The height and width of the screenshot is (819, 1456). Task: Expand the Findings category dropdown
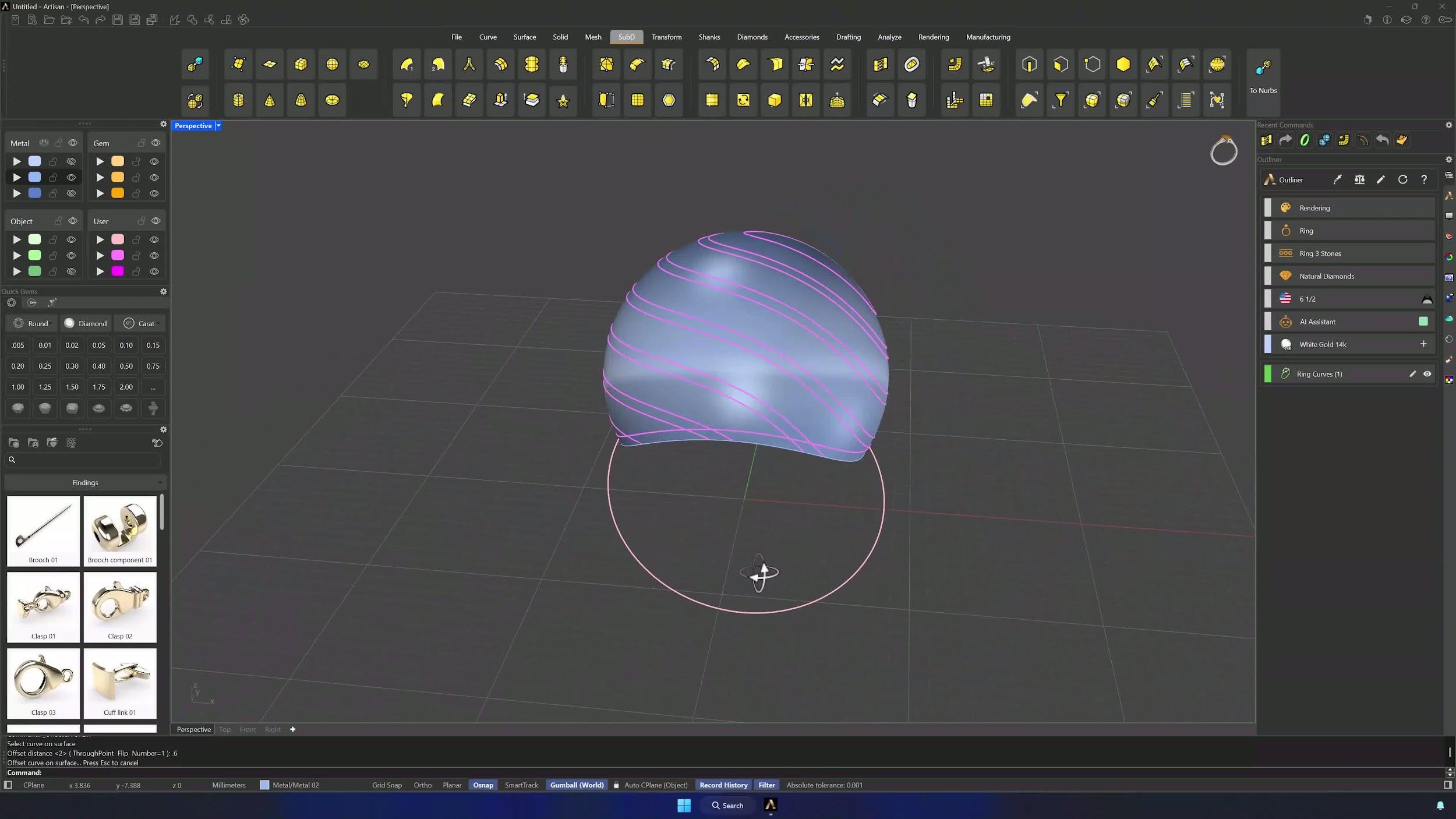[x=85, y=483]
